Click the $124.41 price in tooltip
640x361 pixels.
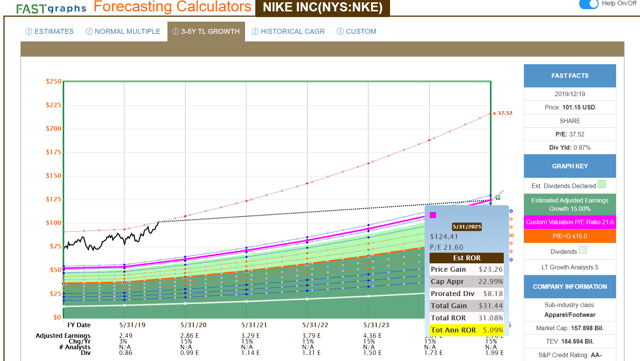[444, 236]
